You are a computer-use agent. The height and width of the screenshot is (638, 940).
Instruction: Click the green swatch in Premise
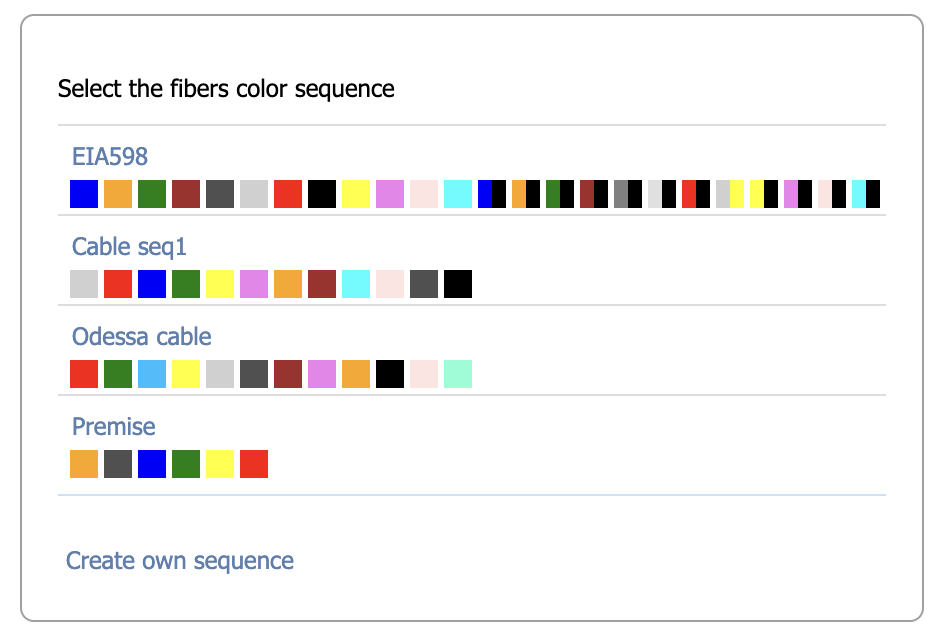186,464
